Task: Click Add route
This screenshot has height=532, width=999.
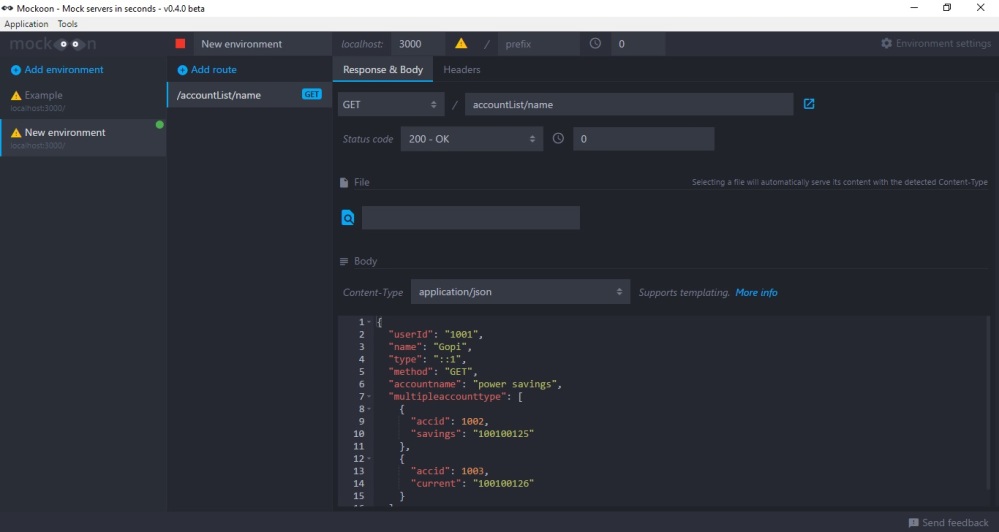Action: pos(213,69)
